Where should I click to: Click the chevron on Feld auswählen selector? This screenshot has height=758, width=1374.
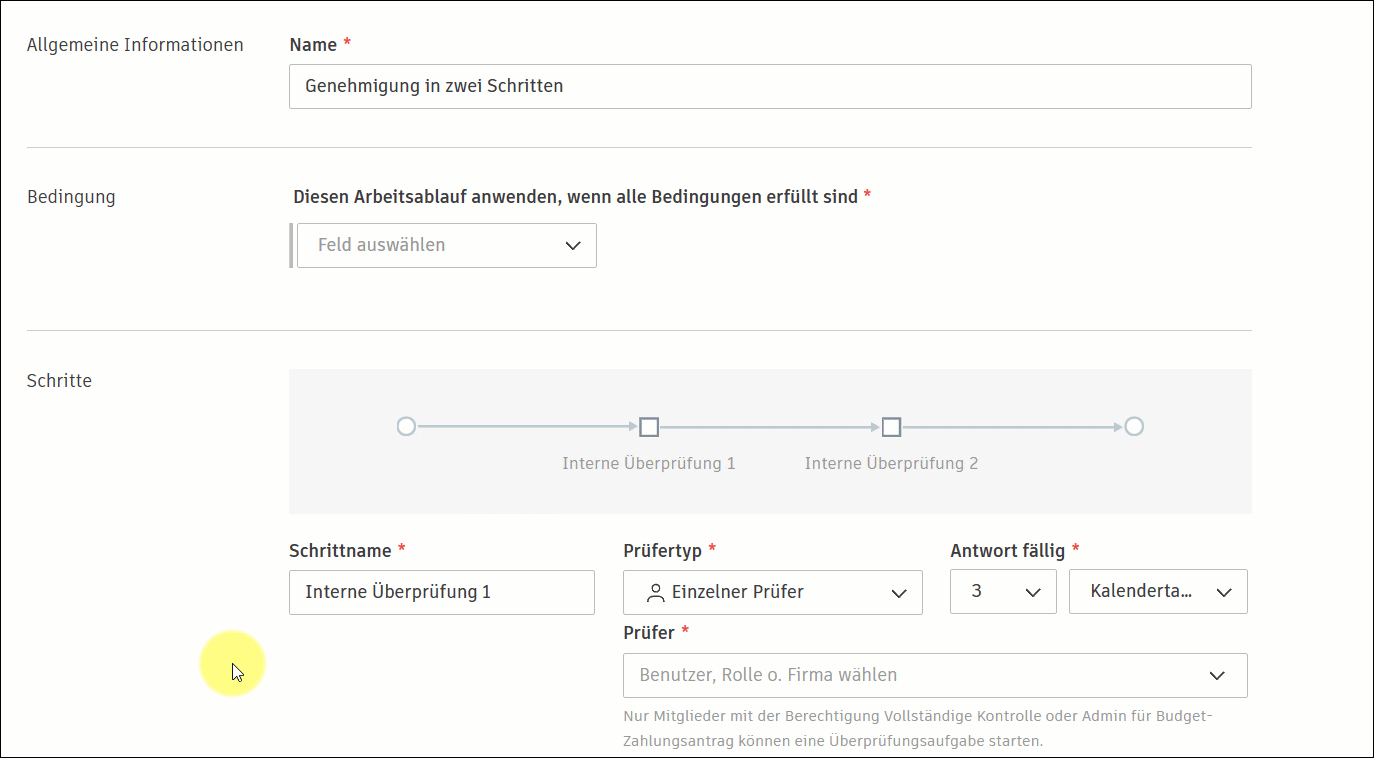tap(573, 245)
